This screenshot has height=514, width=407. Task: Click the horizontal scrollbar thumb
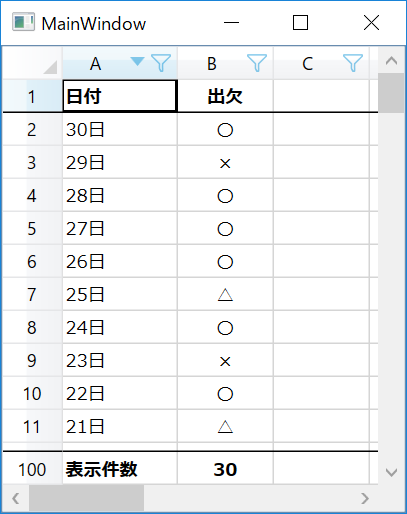tap(86, 498)
